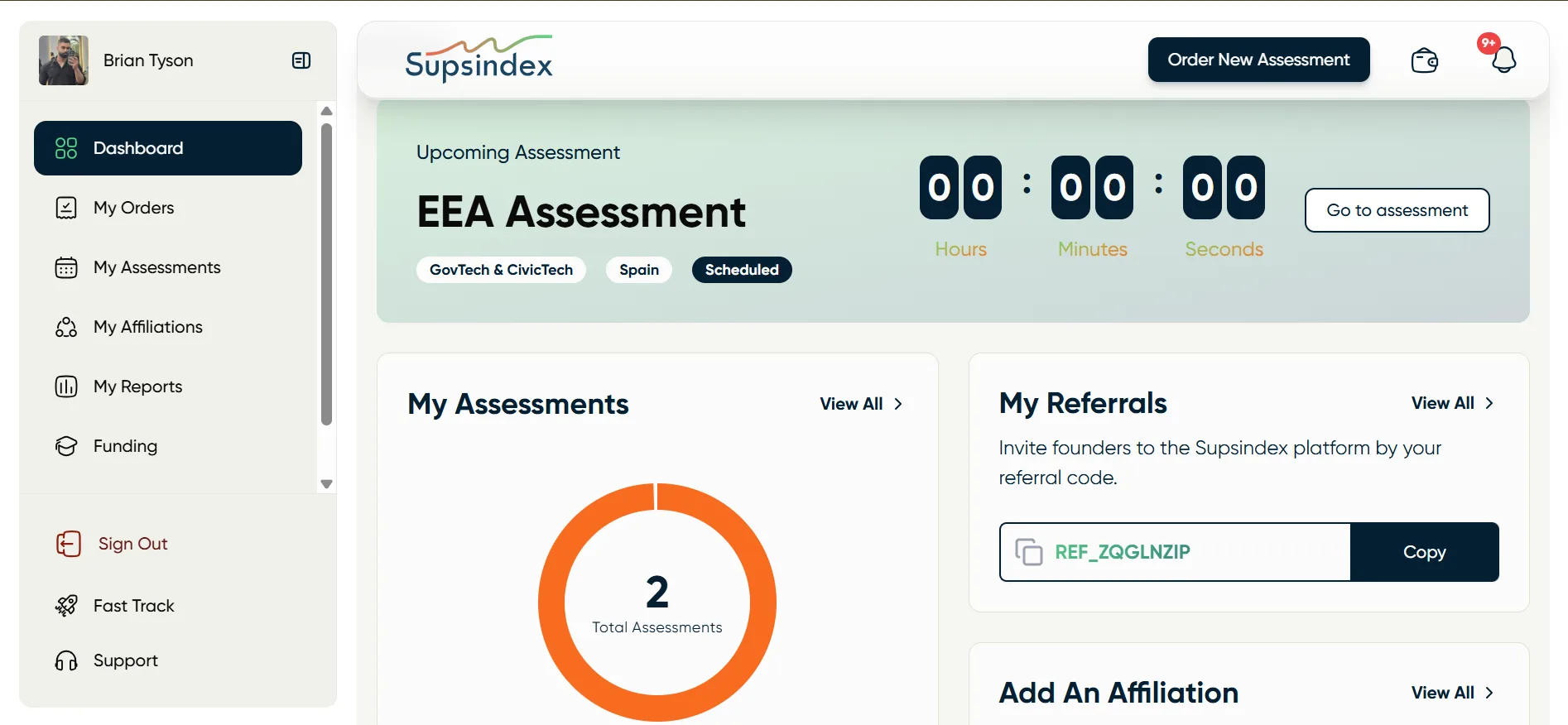Image resolution: width=1568 pixels, height=725 pixels.
Task: Open the wallet icon in header
Action: (x=1425, y=60)
